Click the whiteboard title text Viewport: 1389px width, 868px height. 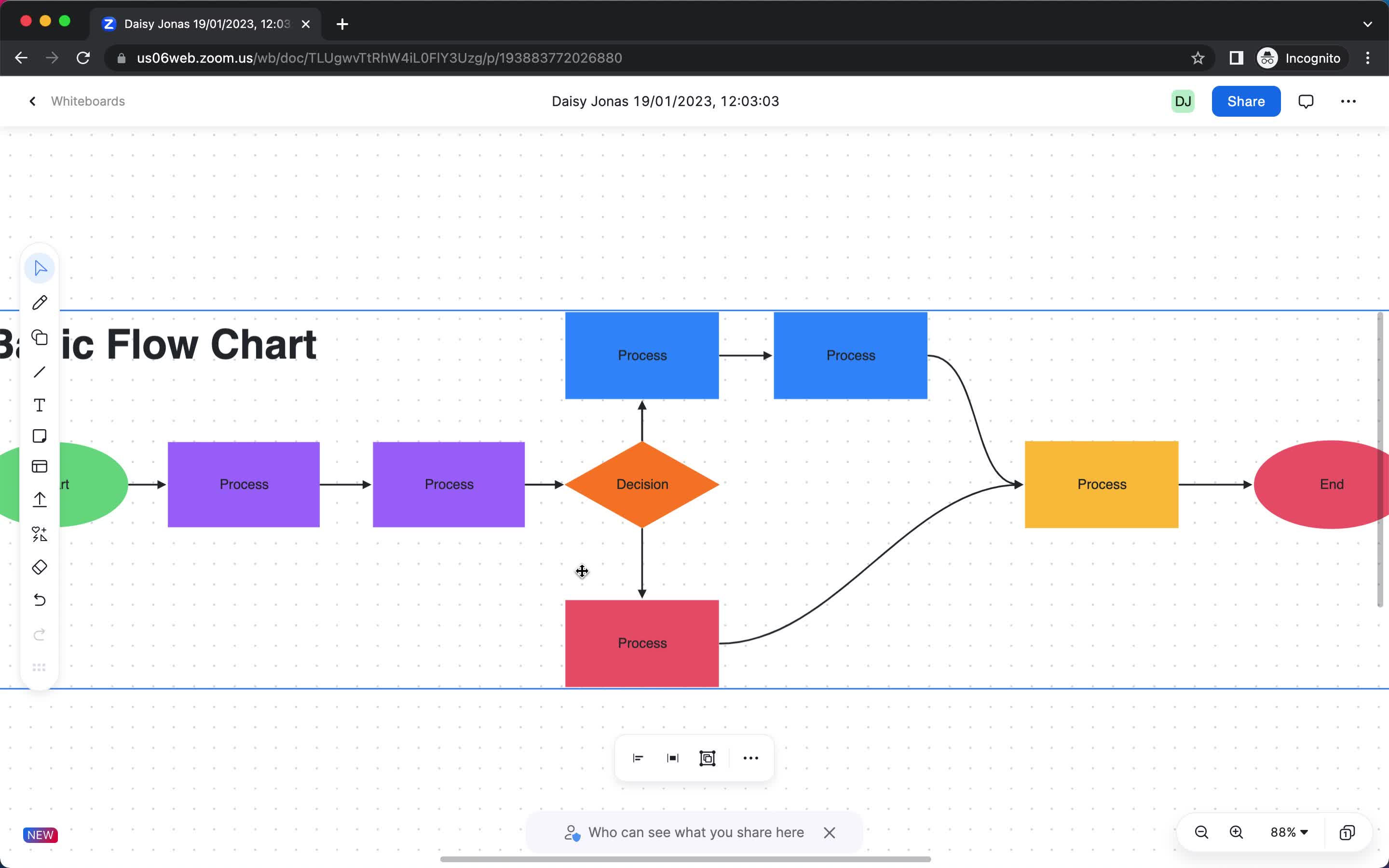(x=665, y=102)
